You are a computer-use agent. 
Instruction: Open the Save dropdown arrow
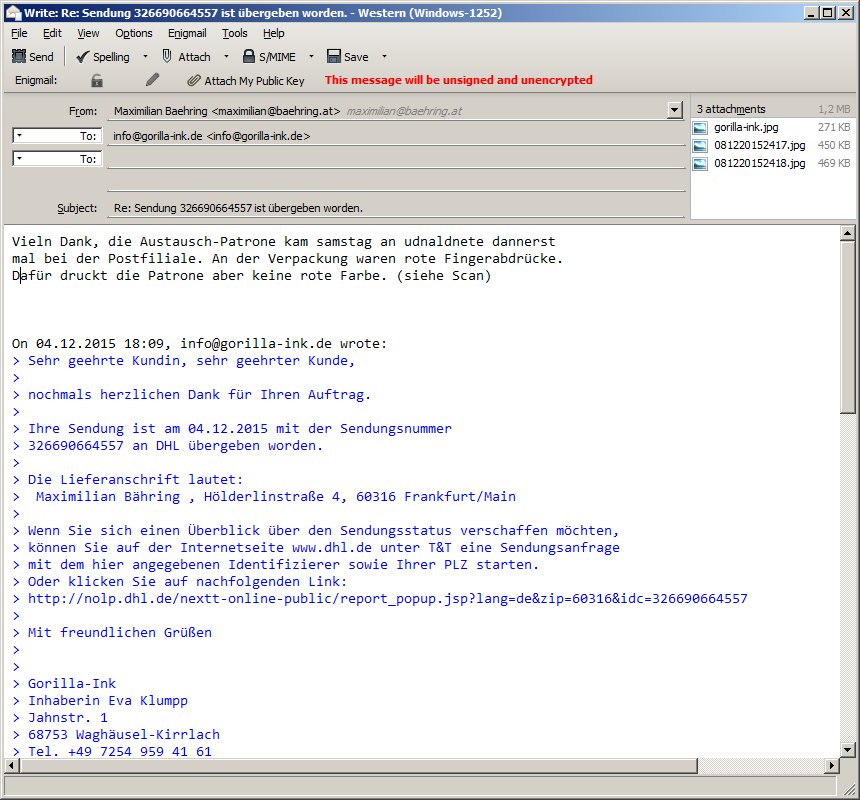(384, 56)
